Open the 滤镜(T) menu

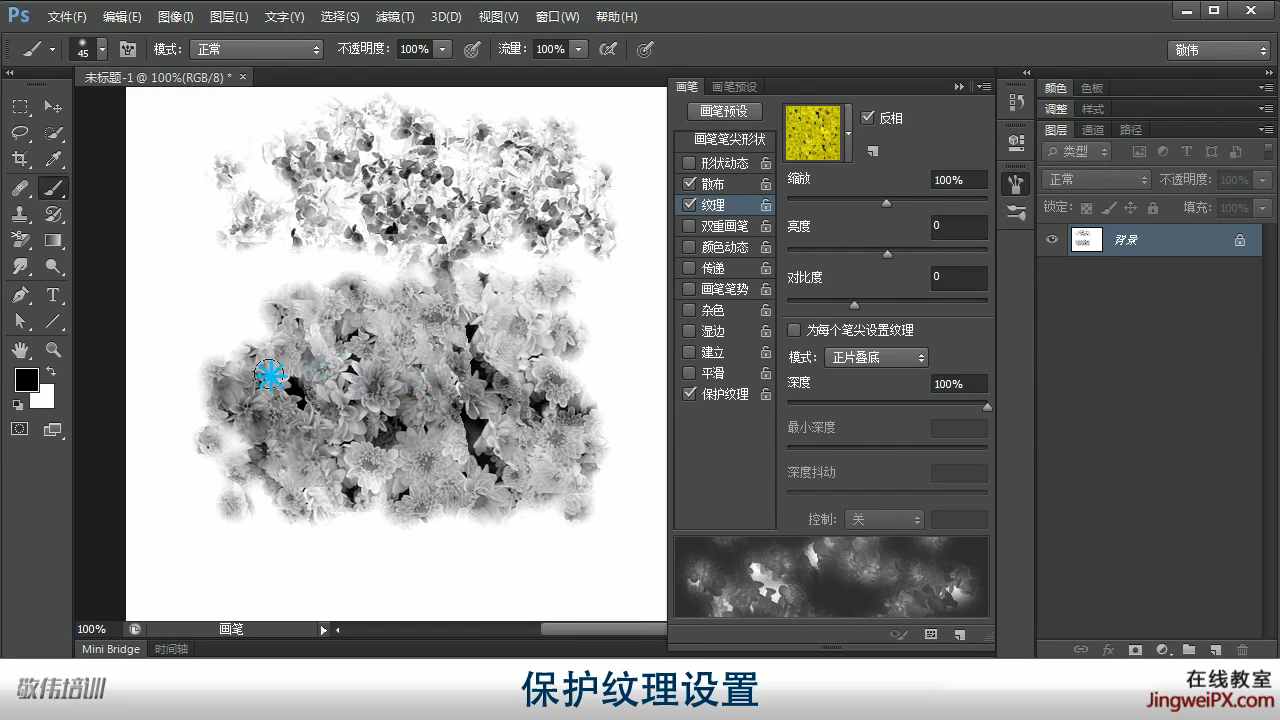[395, 17]
